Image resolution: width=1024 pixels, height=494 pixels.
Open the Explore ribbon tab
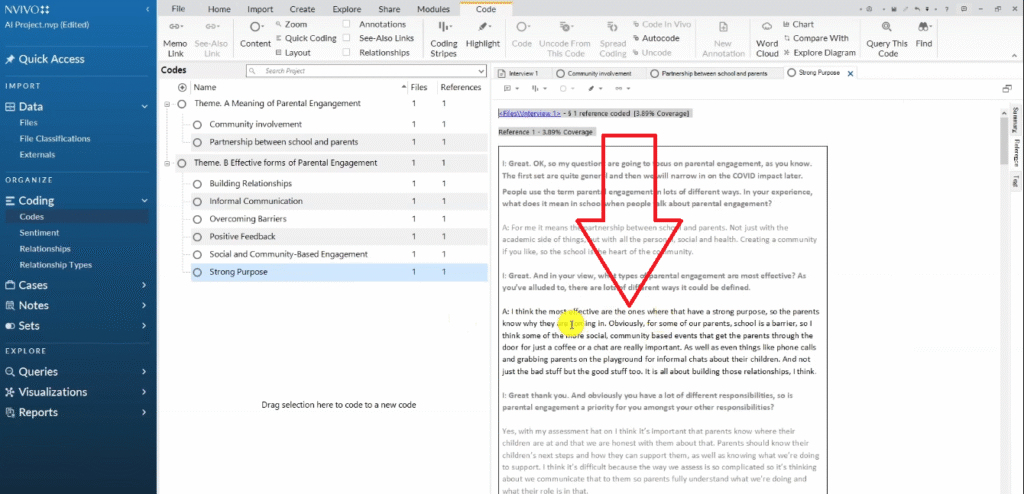(346, 8)
